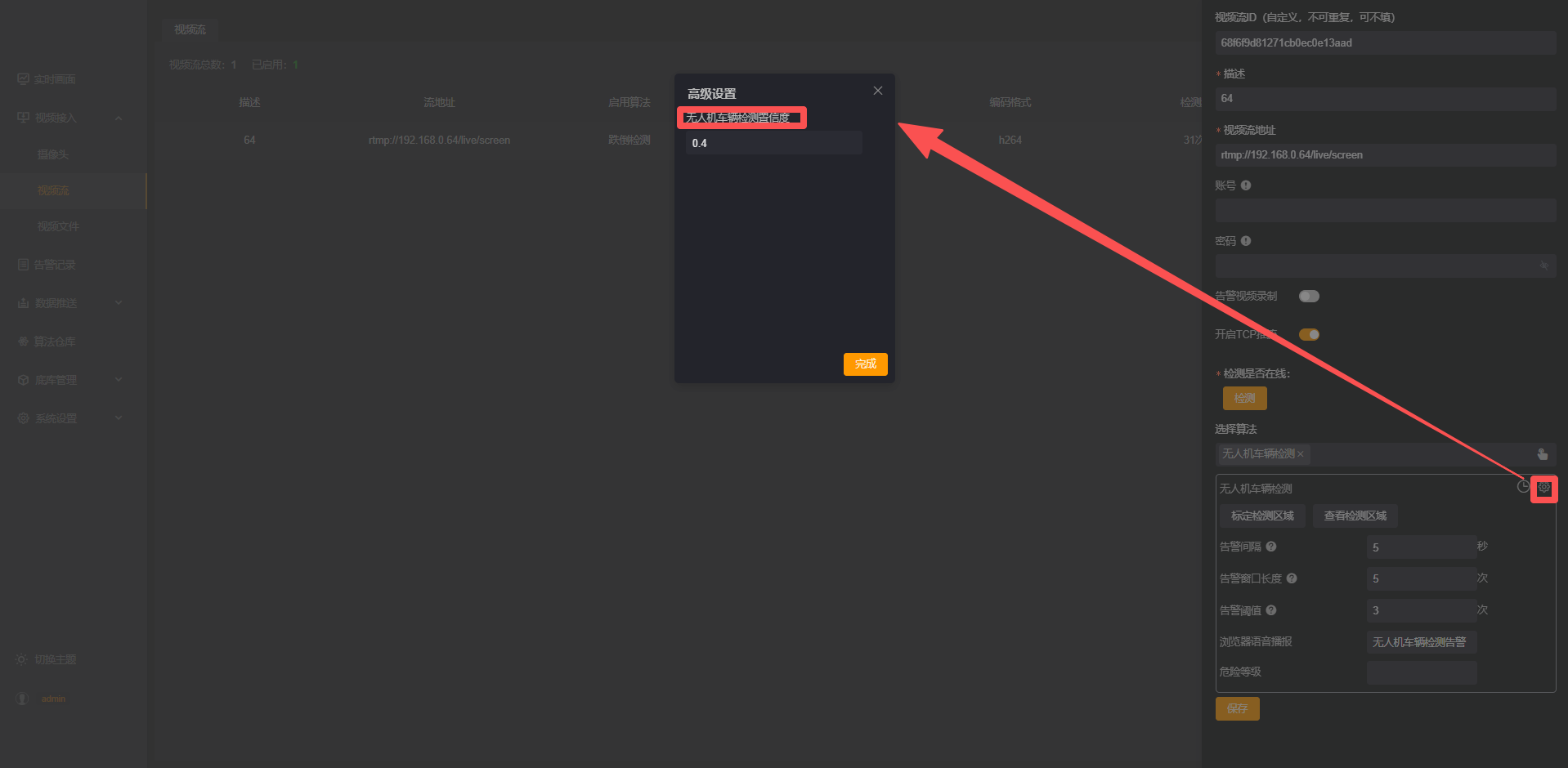The height and width of the screenshot is (768, 1568).
Task: Click the help icon next to 告警阈值
Action: point(1271,610)
